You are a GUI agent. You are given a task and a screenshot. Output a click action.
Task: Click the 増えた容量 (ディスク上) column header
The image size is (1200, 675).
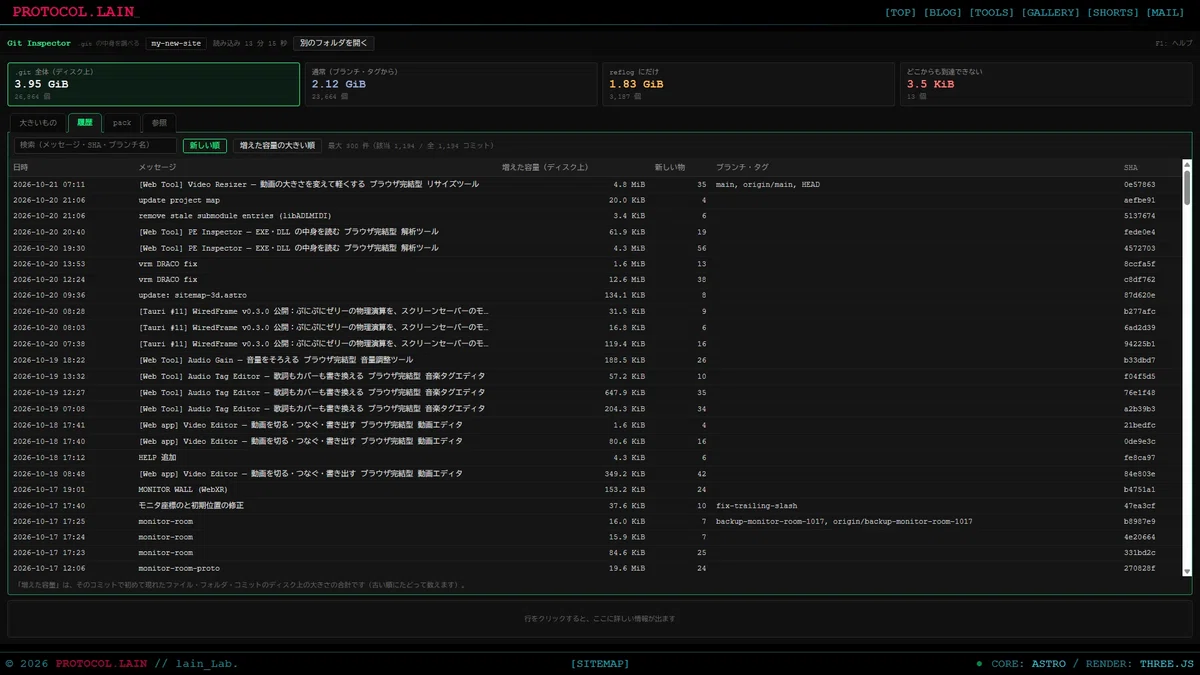(544, 167)
